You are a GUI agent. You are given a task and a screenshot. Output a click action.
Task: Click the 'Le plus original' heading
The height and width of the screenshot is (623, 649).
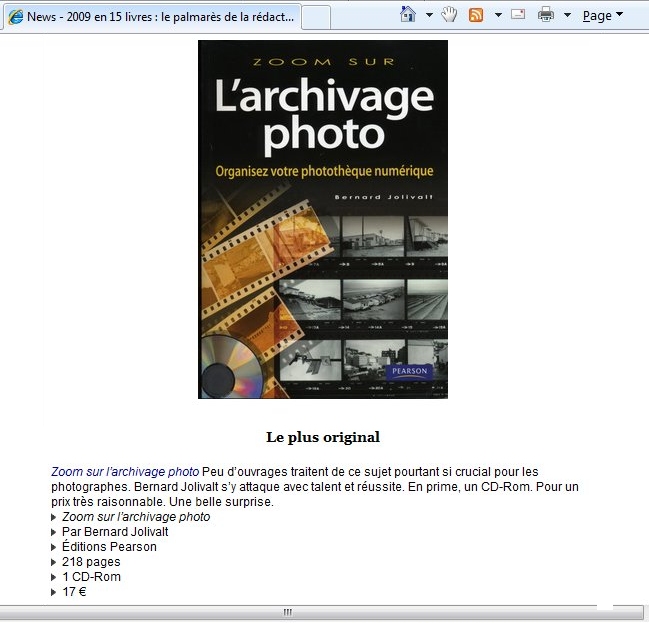coord(322,437)
